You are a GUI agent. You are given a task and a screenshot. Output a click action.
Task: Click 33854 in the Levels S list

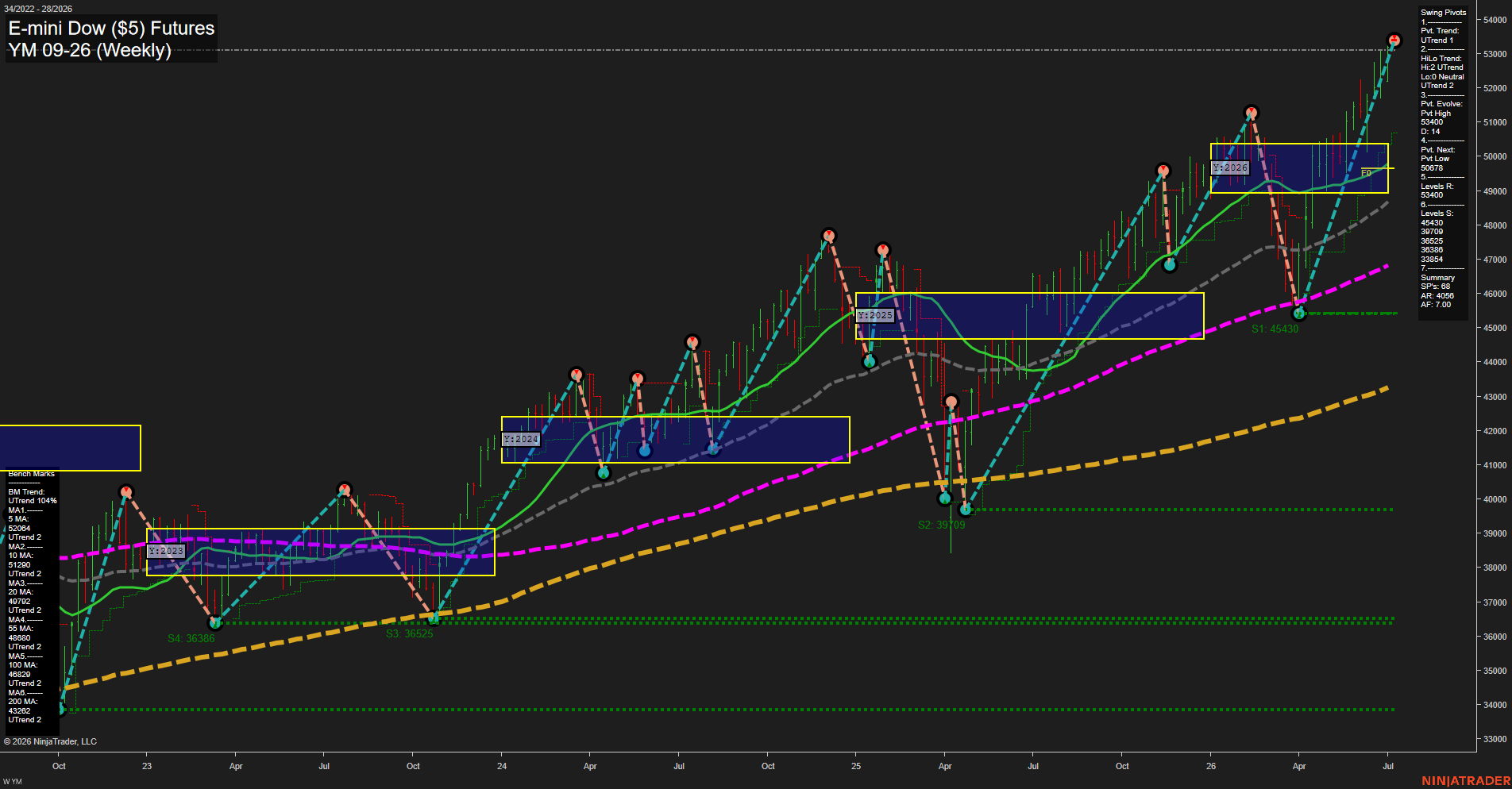[1432, 260]
